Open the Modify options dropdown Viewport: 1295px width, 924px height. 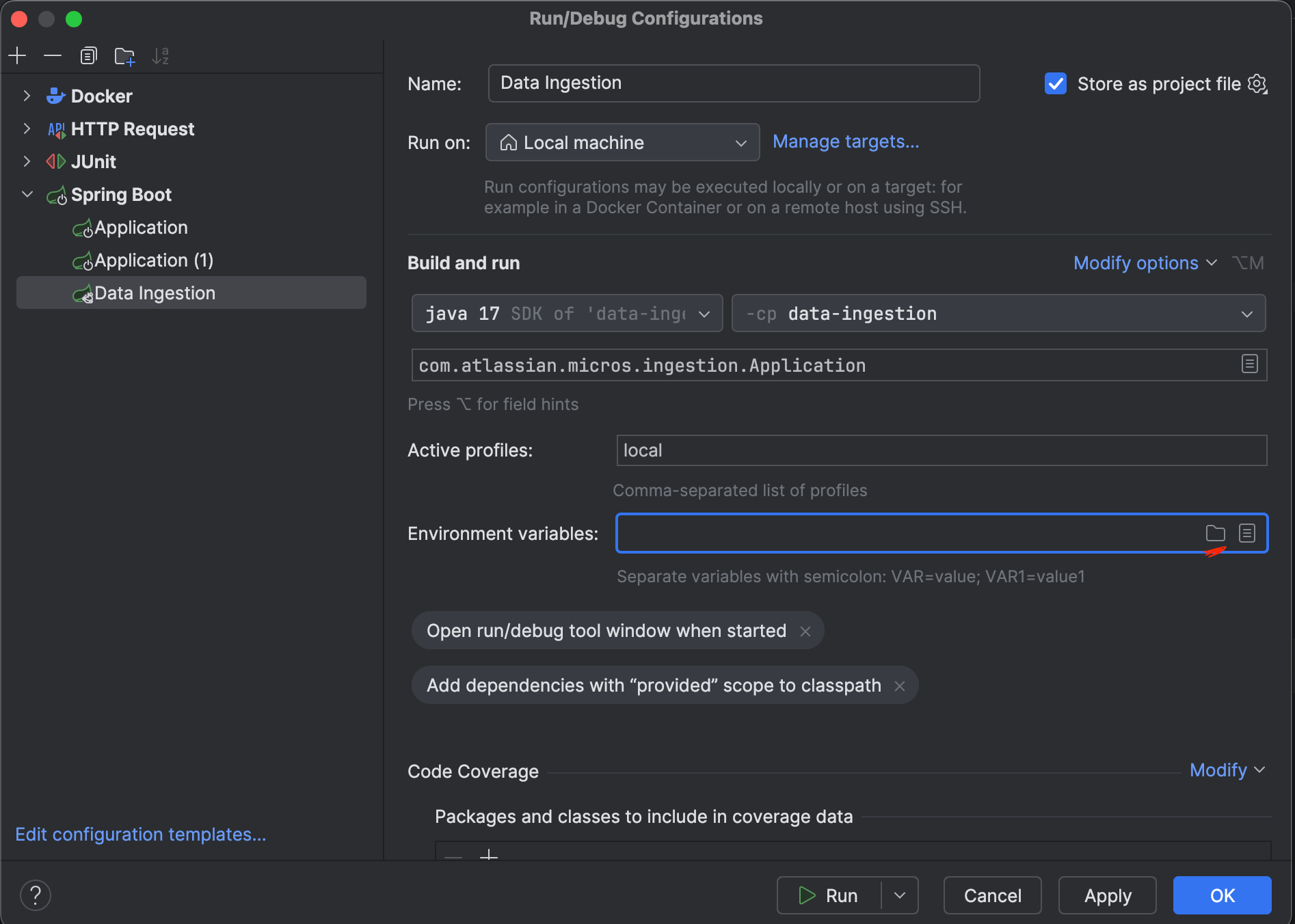point(1145,263)
